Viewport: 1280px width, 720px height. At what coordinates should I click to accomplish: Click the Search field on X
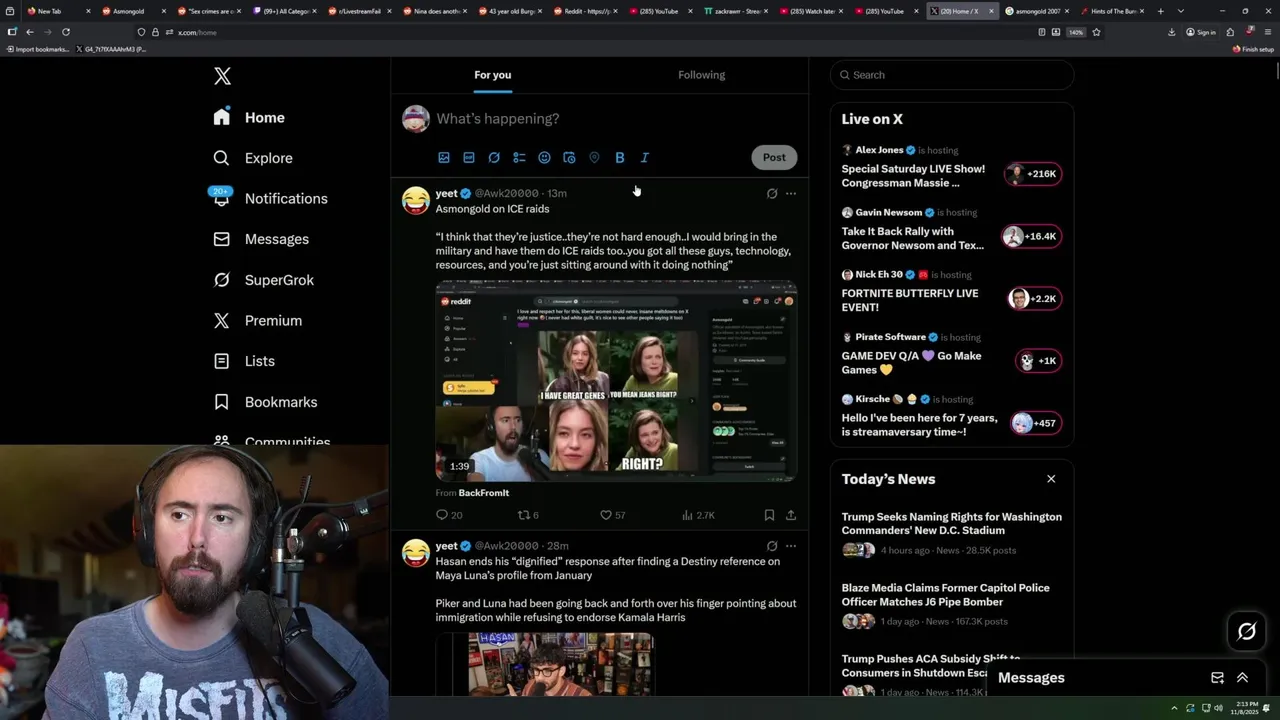pyautogui.click(x=952, y=75)
